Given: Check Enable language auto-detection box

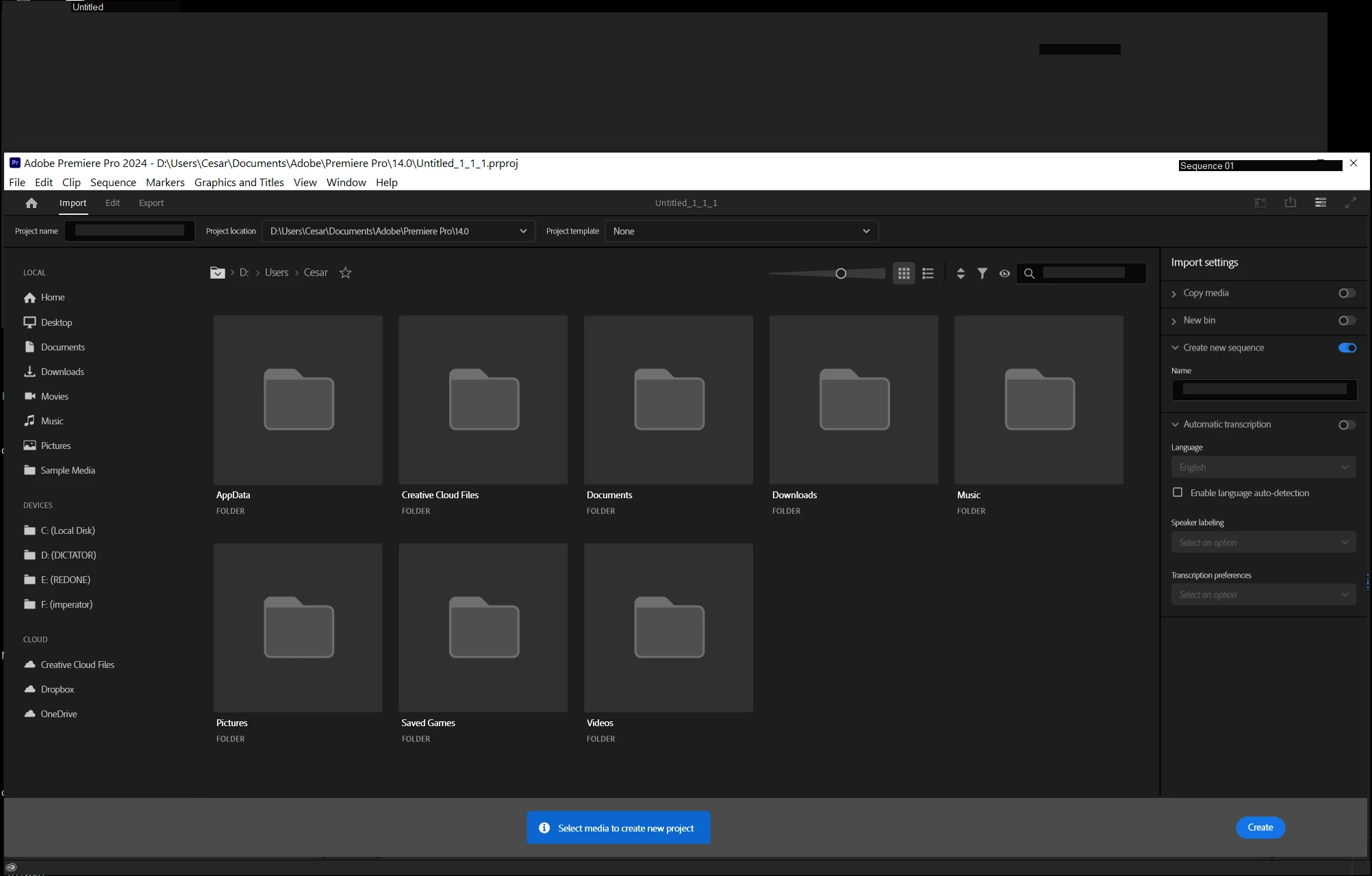Looking at the screenshot, I should 1178,493.
